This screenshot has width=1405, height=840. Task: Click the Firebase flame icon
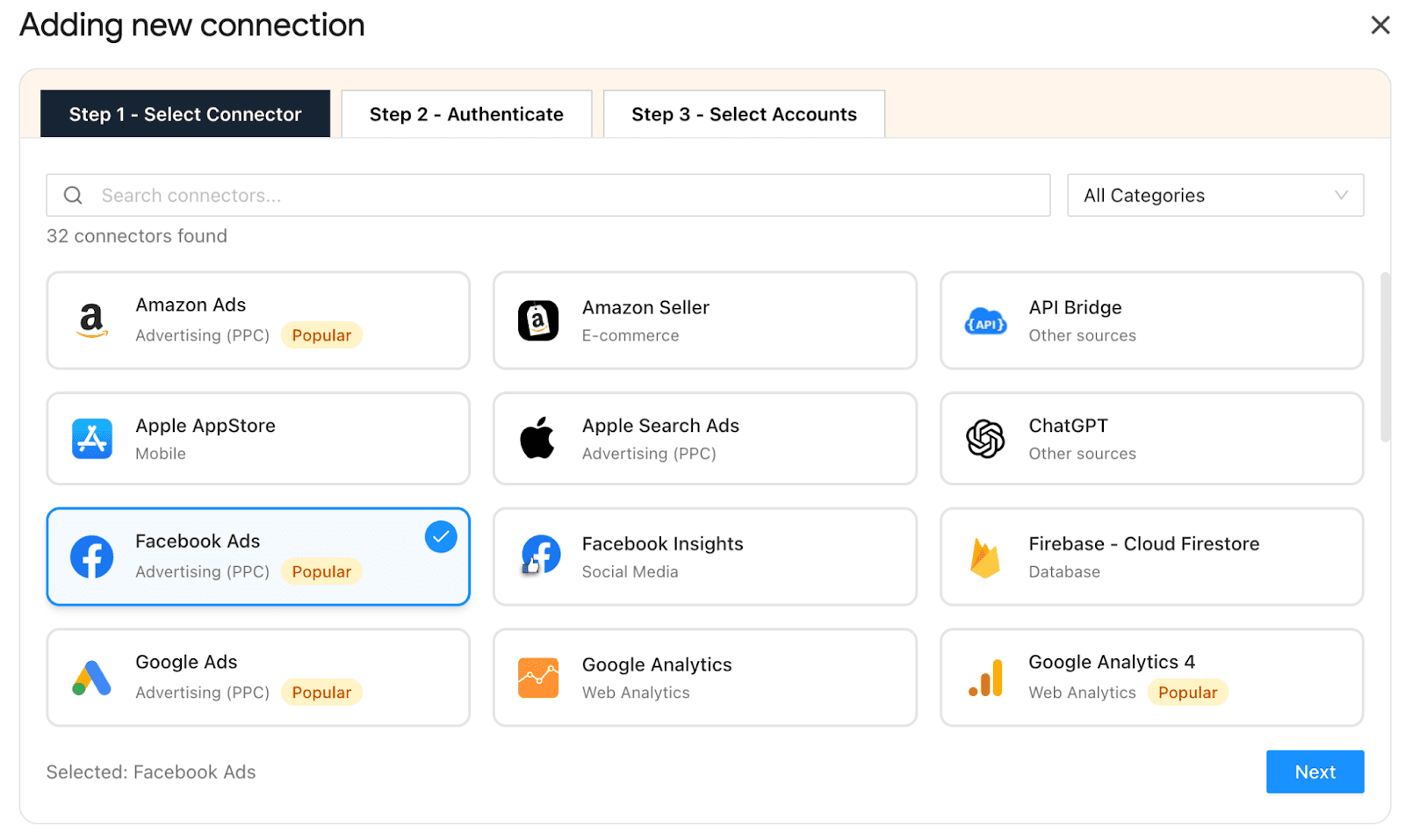[x=985, y=557]
